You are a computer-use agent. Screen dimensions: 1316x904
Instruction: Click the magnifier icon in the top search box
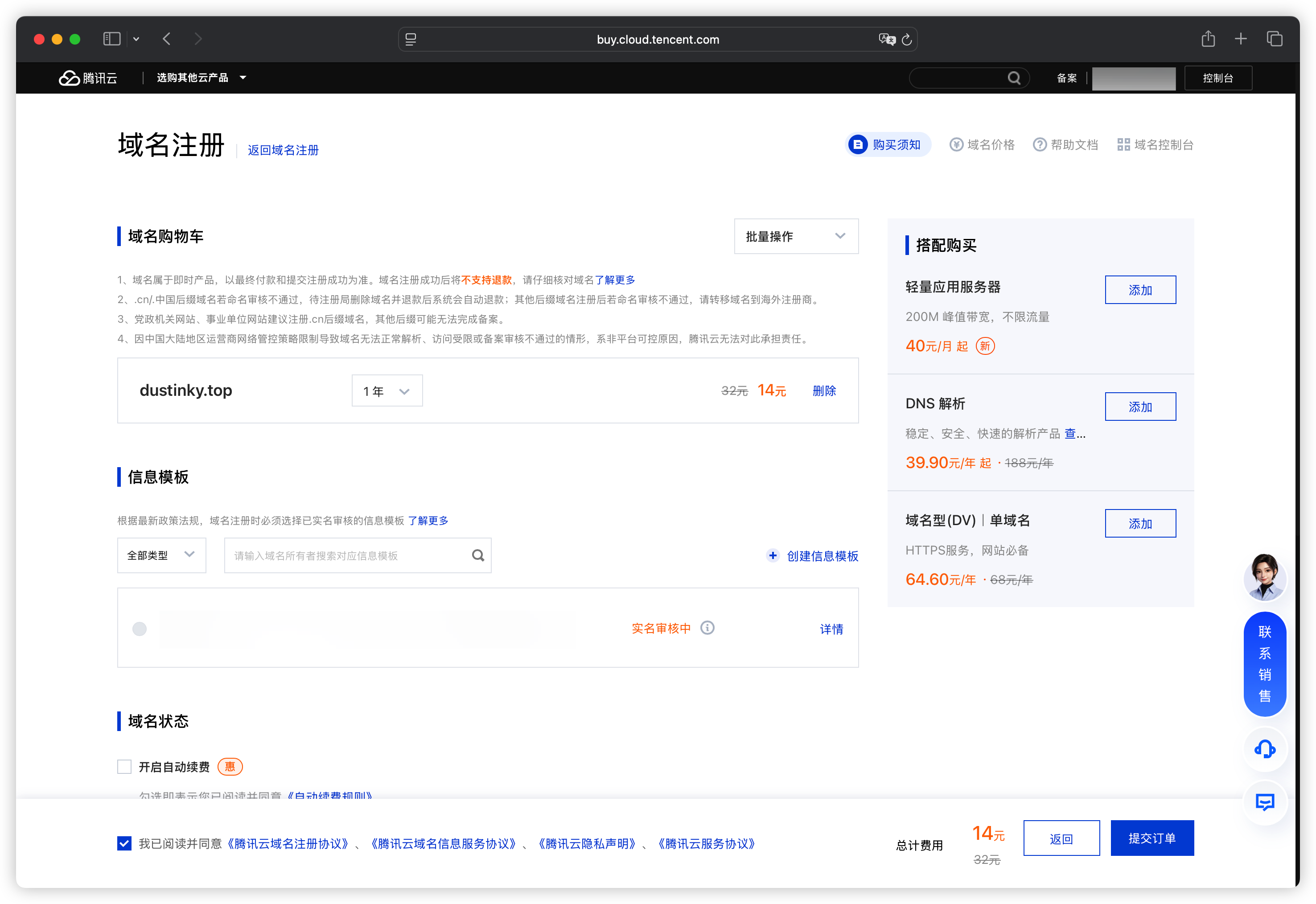point(1014,78)
